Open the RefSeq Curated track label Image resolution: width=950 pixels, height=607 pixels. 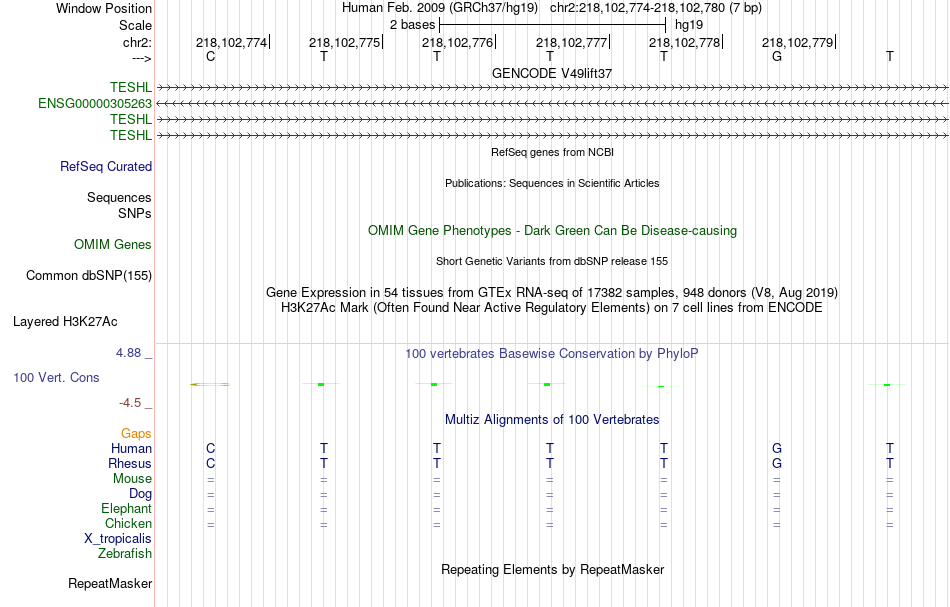pos(105,167)
